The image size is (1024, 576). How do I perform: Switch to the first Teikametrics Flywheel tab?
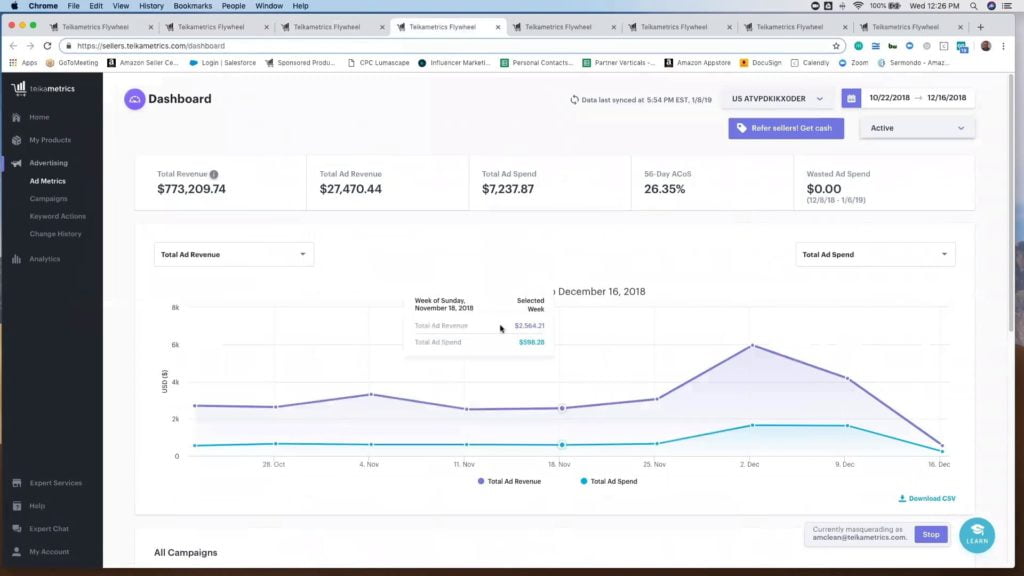click(x=95, y=27)
